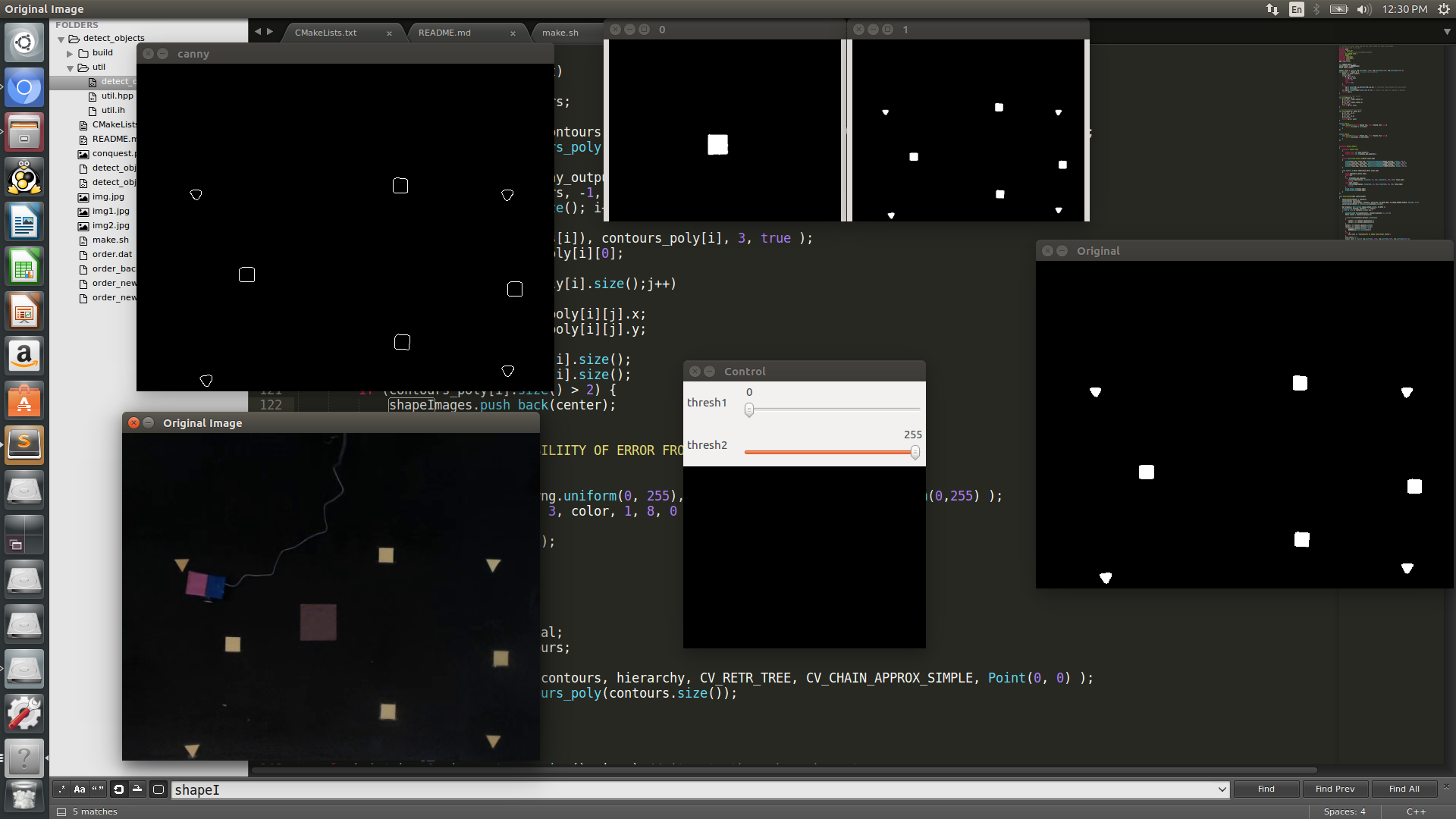Open Chromium browser from launcher
This screenshot has height=819, width=1456.
tap(24, 89)
